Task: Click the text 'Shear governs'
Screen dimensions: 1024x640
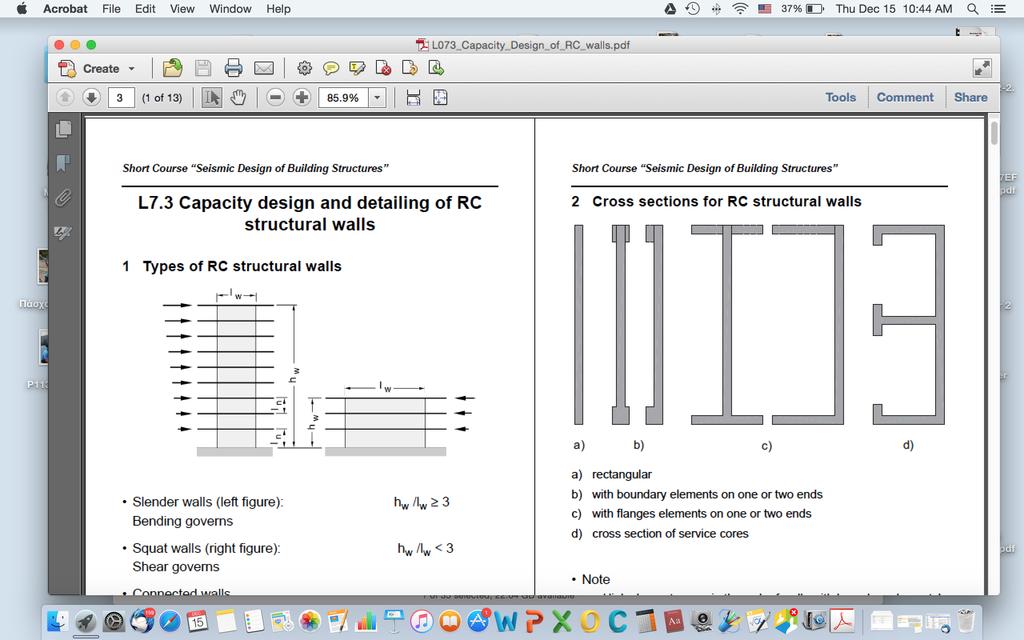Action: (x=176, y=567)
